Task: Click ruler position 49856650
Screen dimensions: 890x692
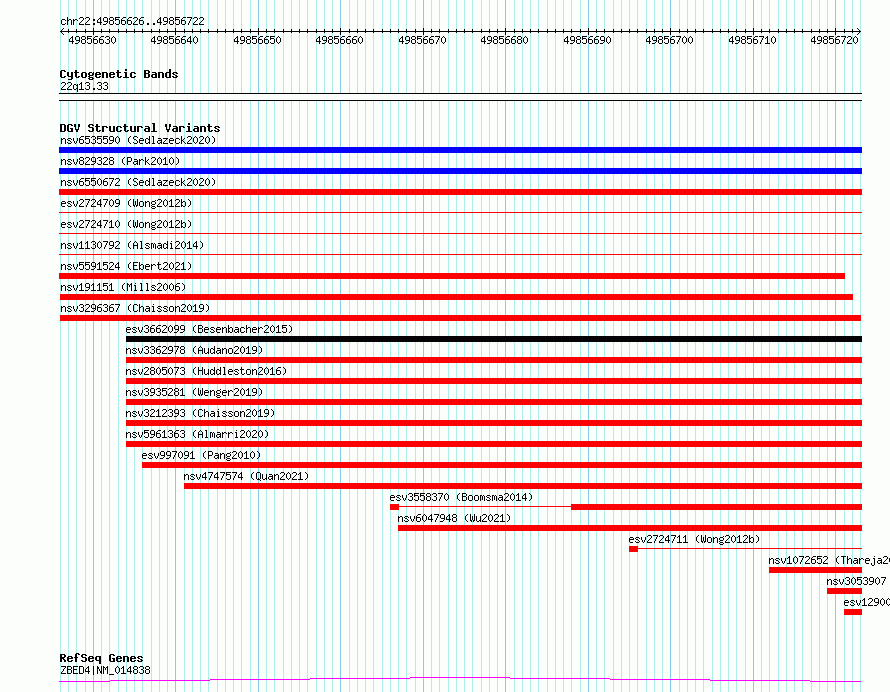Action: [257, 40]
